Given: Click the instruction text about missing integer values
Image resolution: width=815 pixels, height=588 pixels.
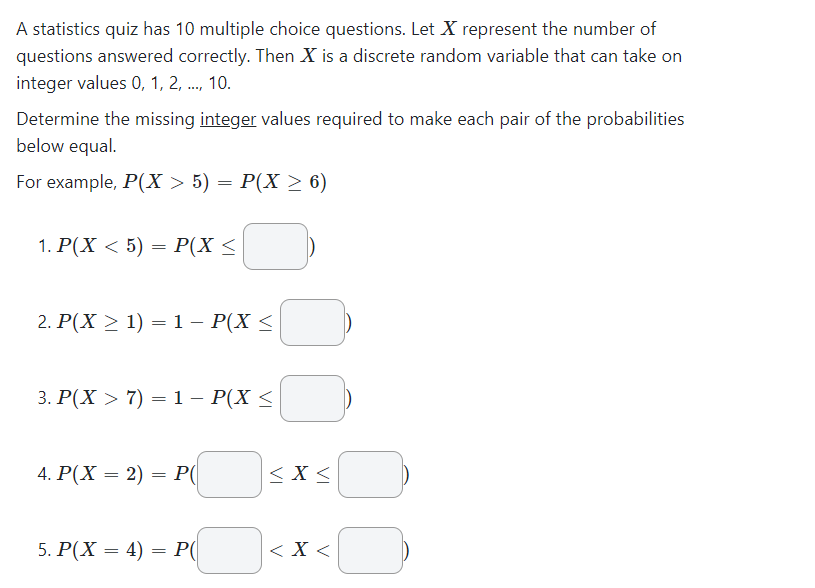Looking at the screenshot, I should click(349, 132).
